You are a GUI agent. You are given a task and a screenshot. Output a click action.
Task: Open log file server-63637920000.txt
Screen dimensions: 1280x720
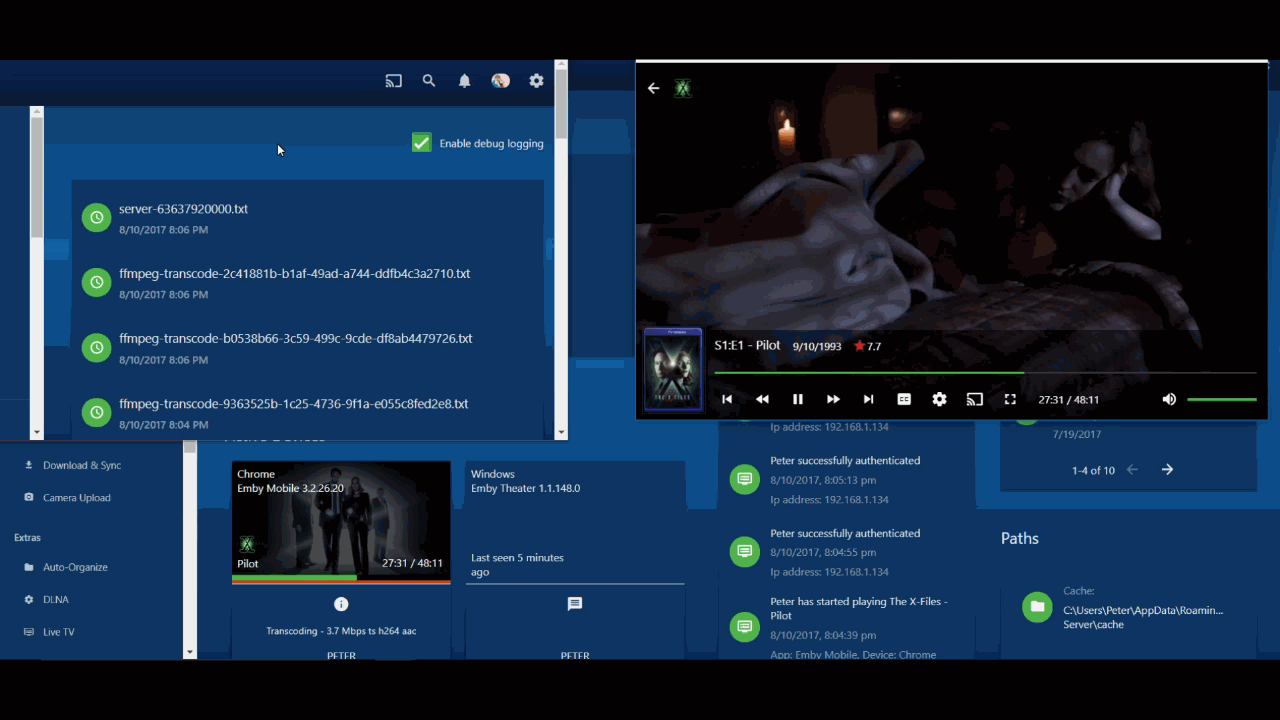(184, 208)
